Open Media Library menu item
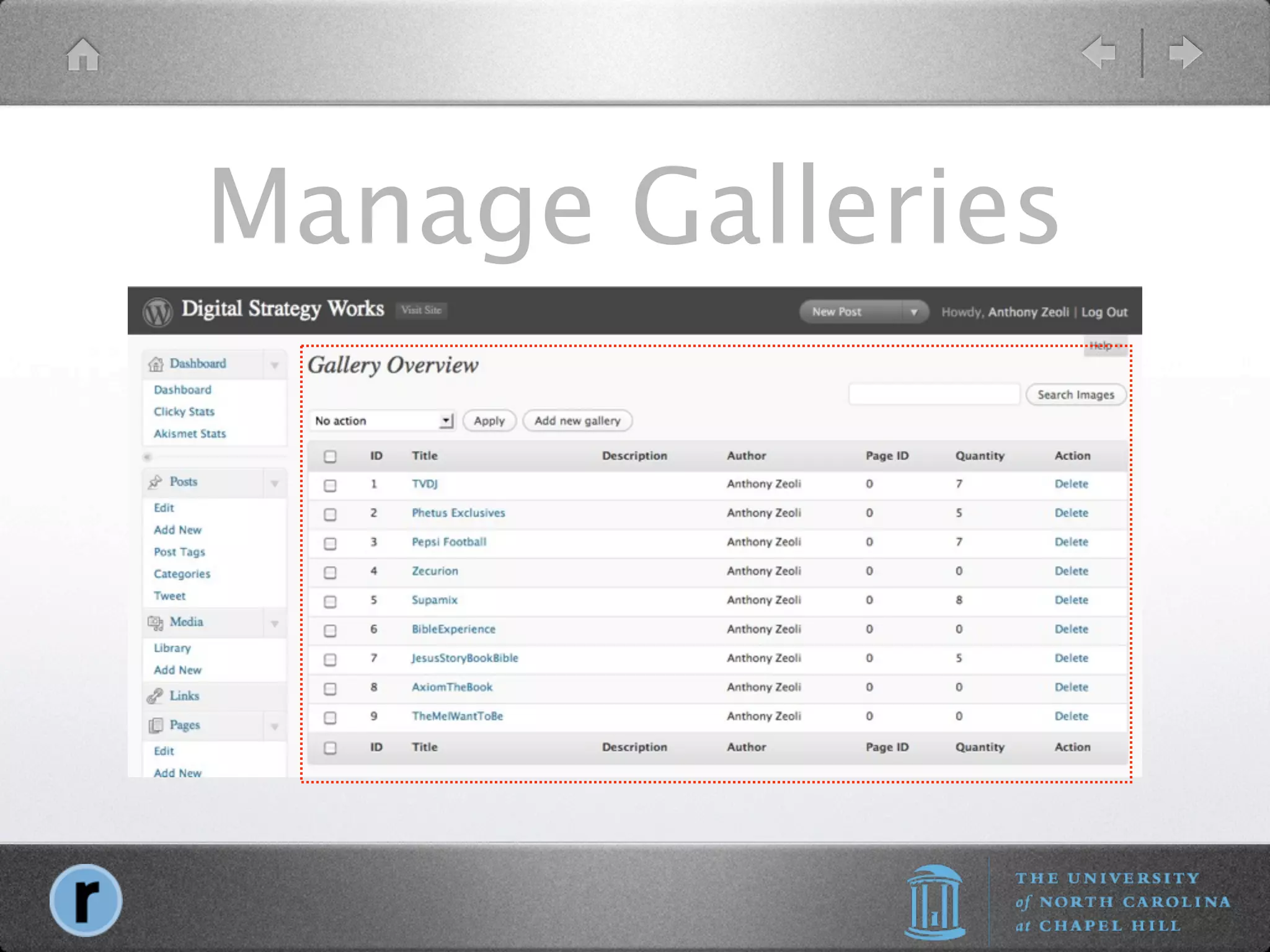 pos(172,648)
